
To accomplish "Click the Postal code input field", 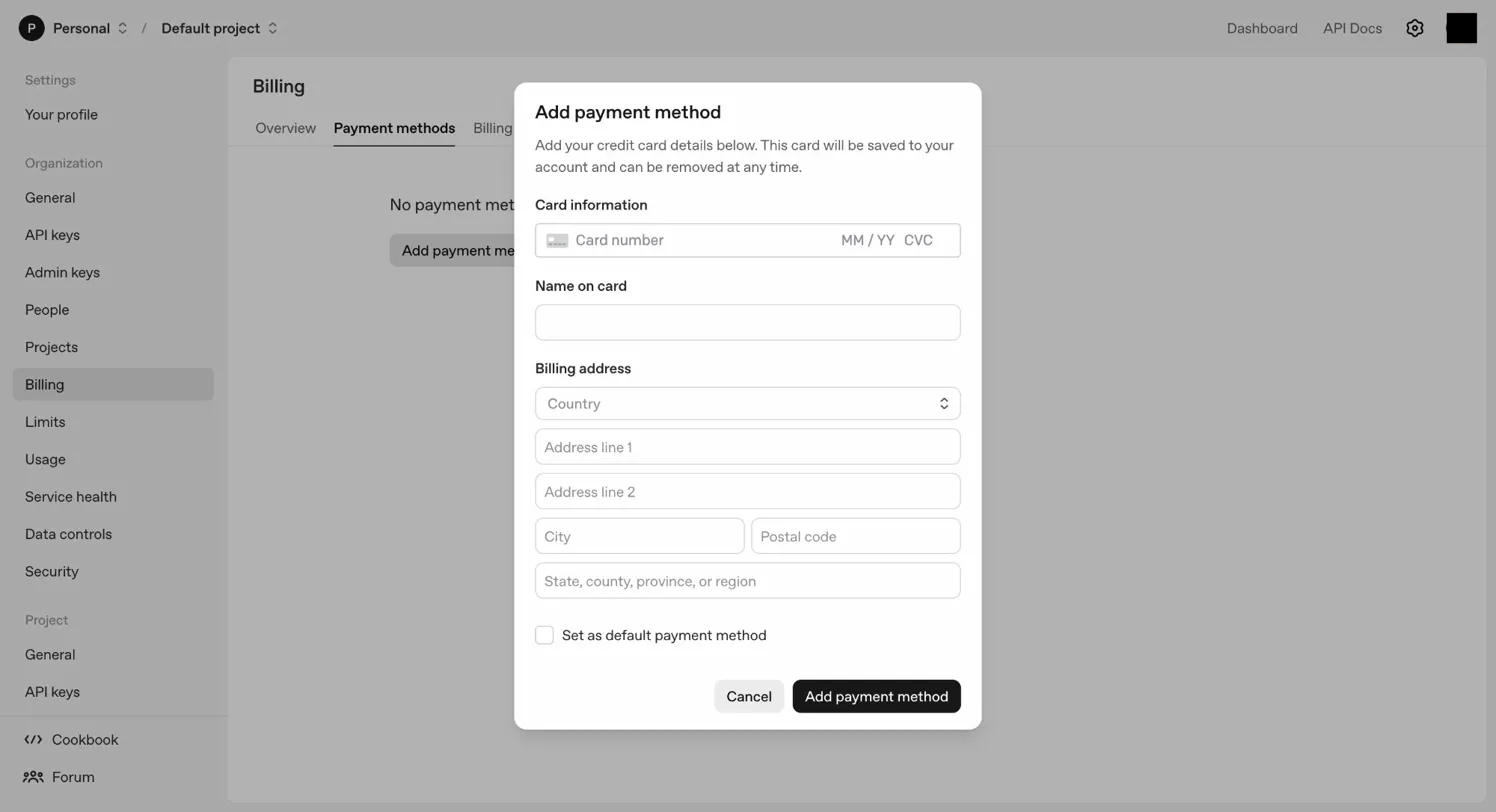I will click(x=855, y=536).
